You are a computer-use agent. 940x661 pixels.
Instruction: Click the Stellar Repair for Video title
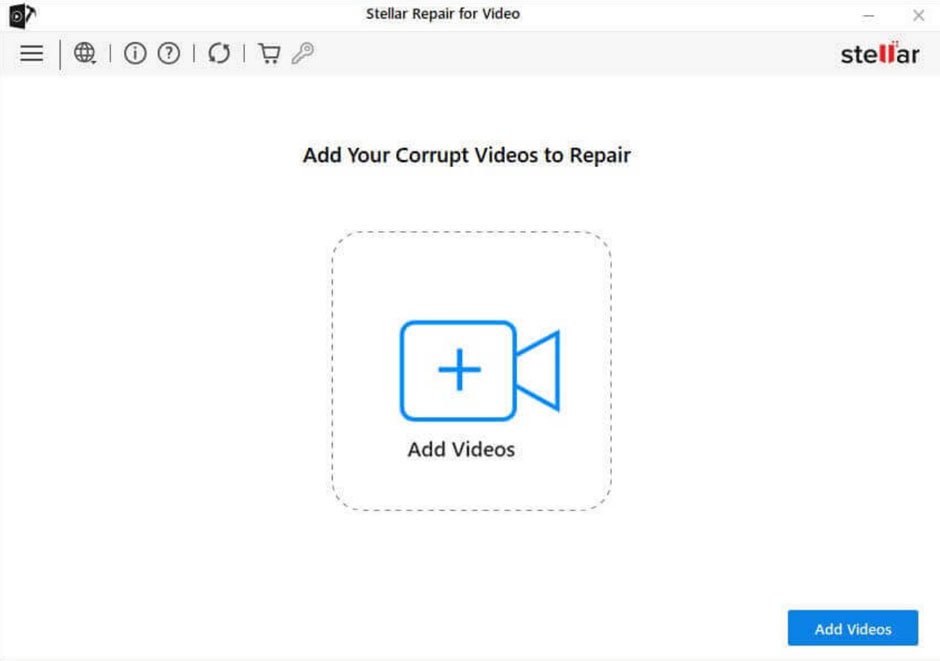click(x=443, y=13)
